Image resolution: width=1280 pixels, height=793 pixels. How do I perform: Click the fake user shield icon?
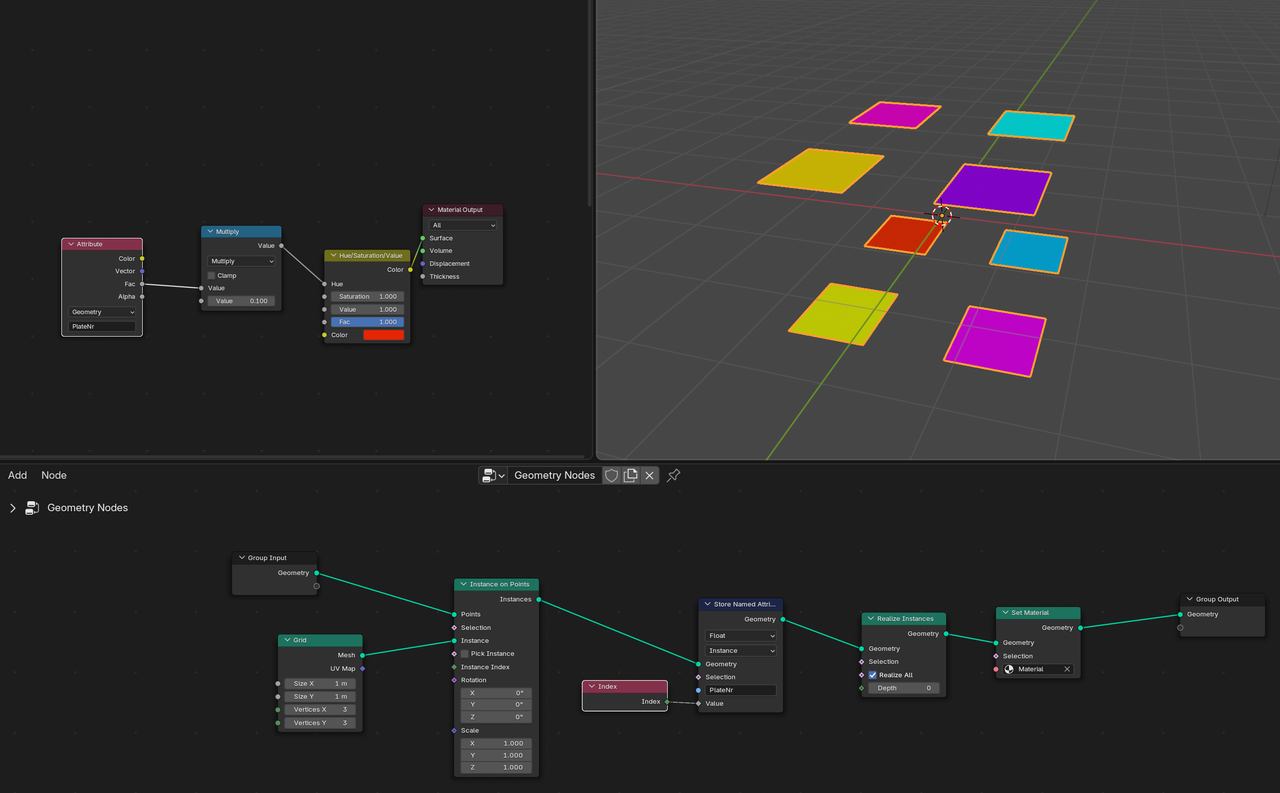point(612,475)
